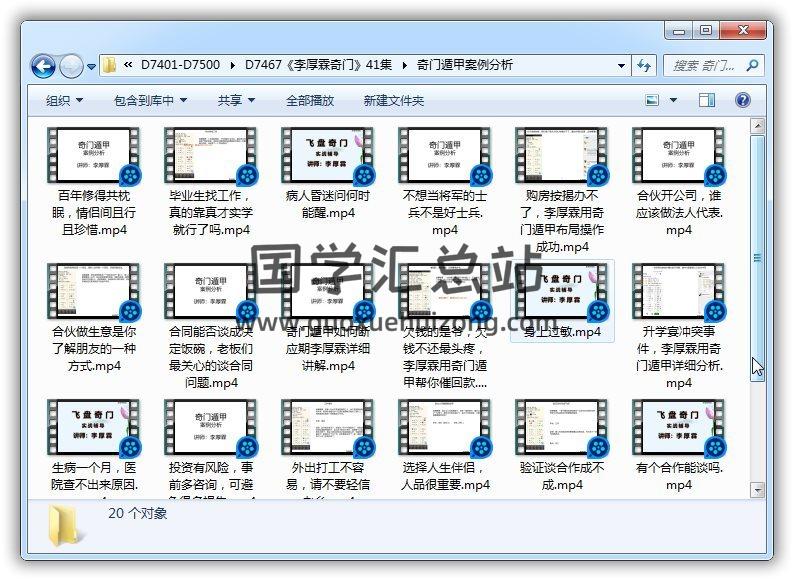Click filename 病人昏迷问何时能醒.mp4
The image size is (794, 581).
328,204
